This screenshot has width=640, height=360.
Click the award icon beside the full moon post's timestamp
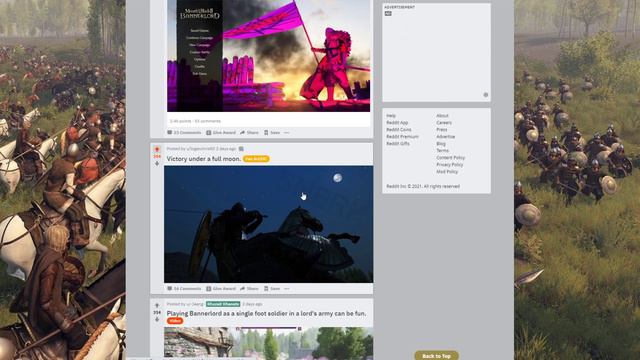click(x=241, y=149)
